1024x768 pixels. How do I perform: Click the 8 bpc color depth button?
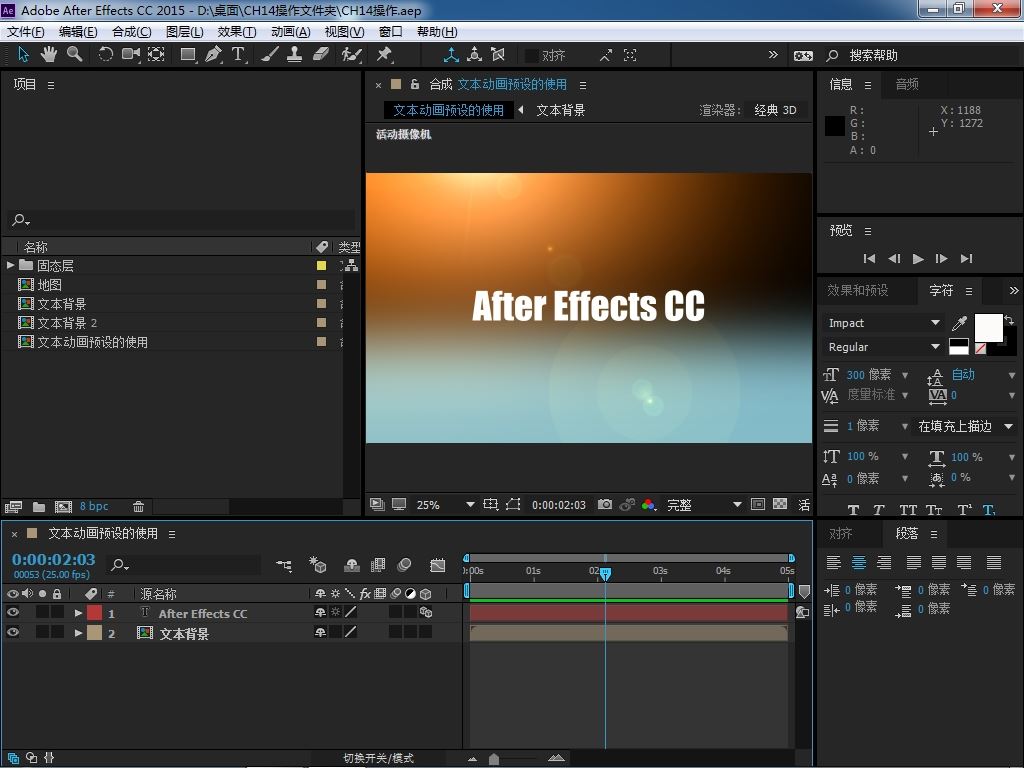tap(94, 506)
